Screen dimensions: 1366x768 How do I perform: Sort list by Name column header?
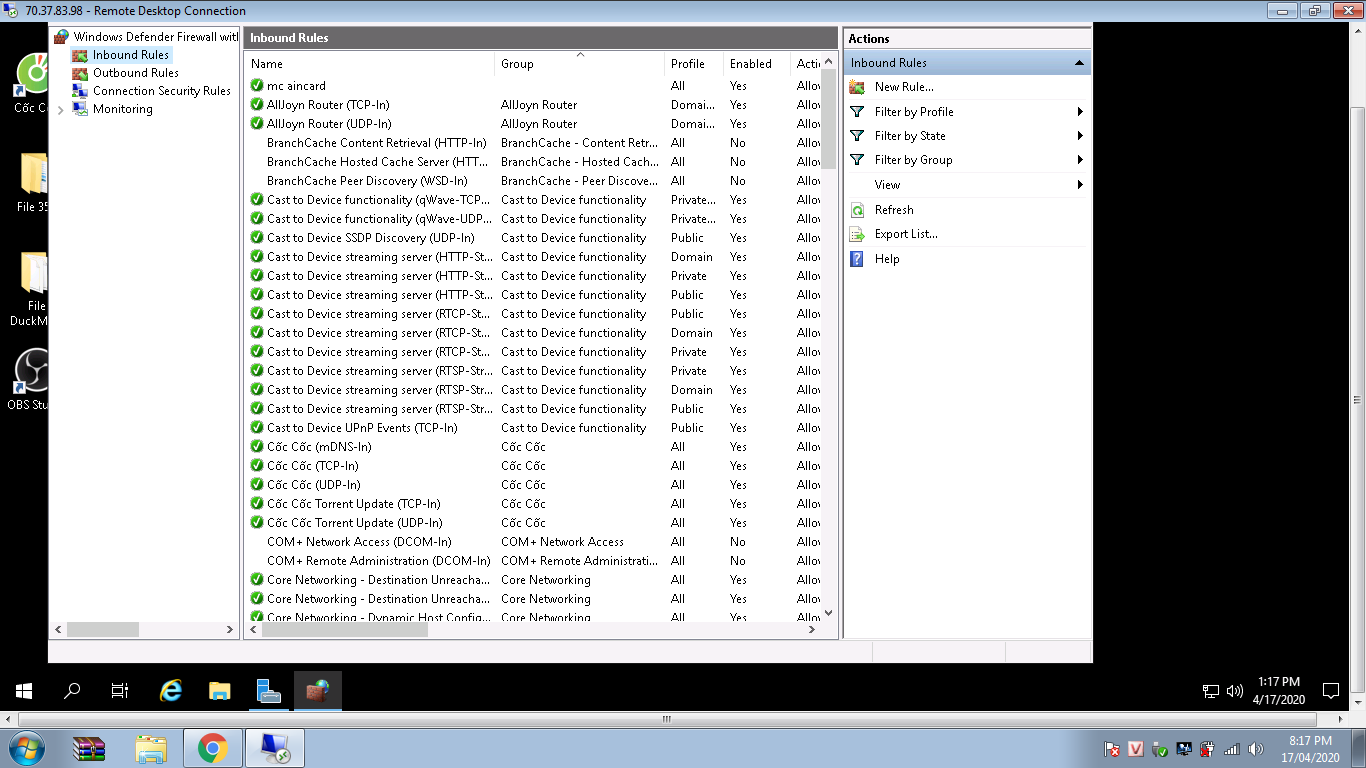[x=368, y=64]
